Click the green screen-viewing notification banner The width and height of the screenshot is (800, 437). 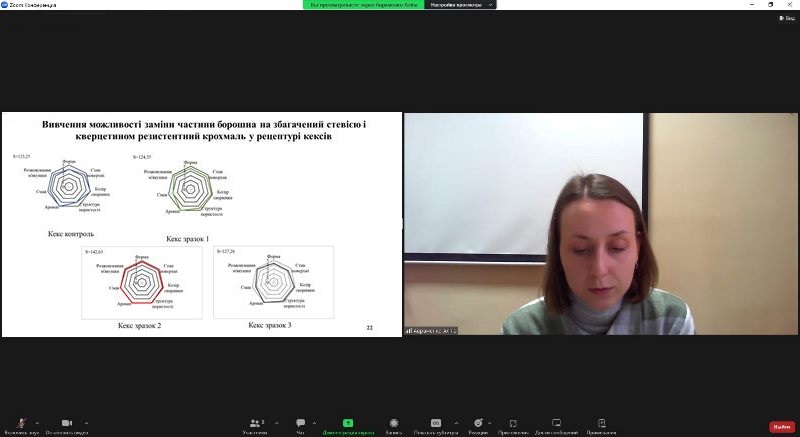coord(364,5)
